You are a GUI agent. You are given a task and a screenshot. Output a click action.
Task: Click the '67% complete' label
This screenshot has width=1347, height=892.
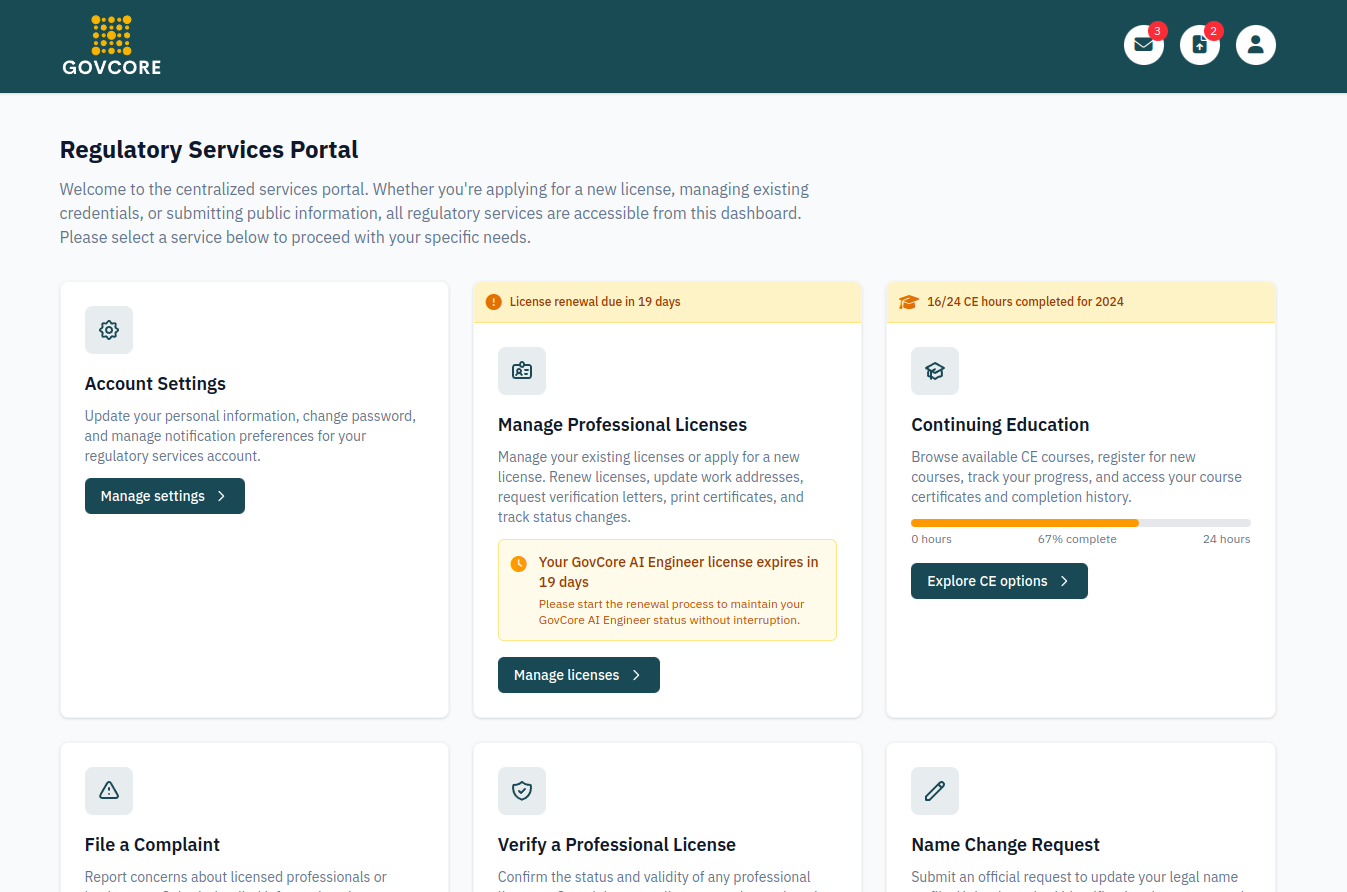[1077, 539]
